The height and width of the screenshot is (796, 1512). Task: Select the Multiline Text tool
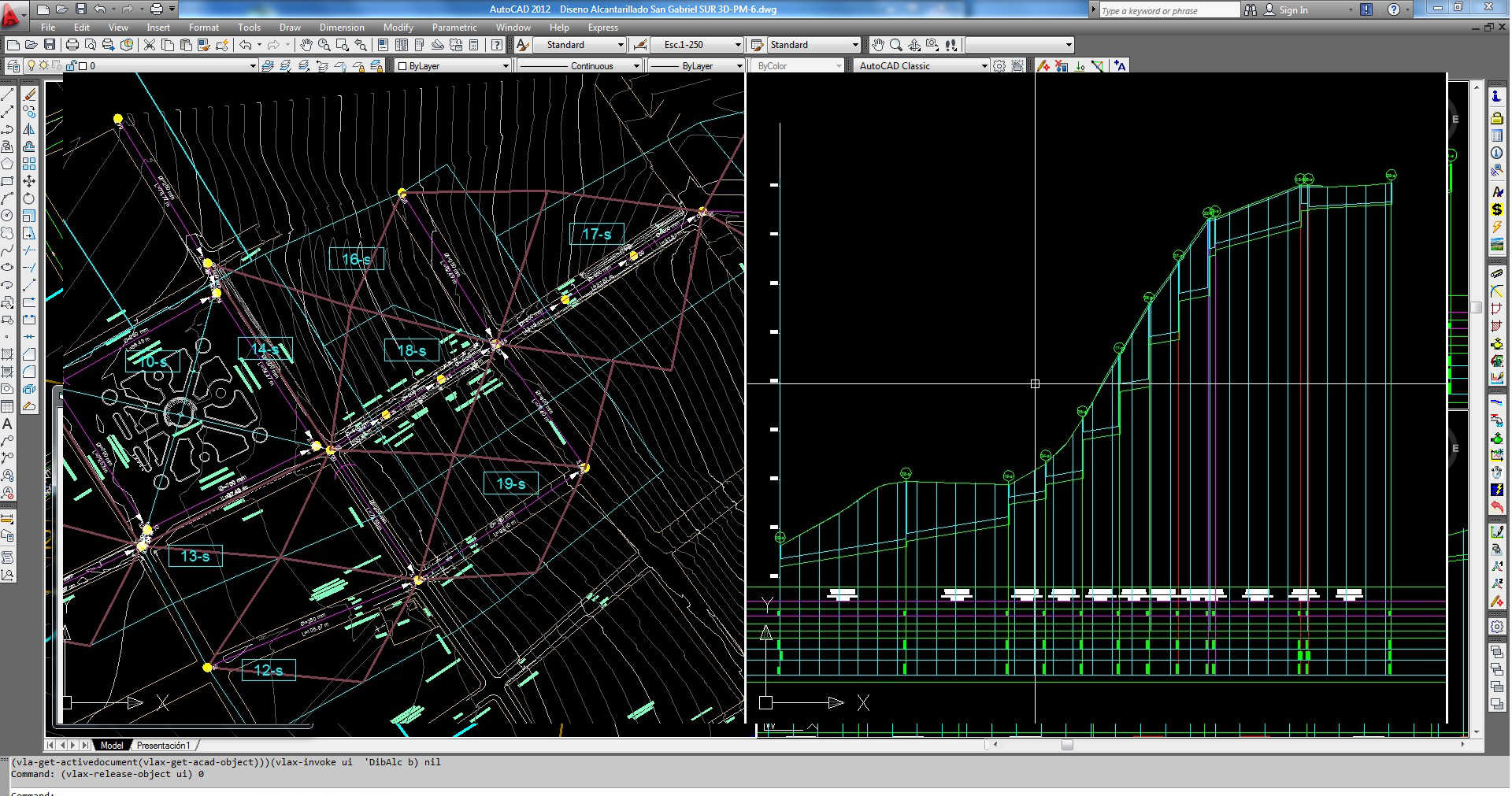(x=7, y=424)
